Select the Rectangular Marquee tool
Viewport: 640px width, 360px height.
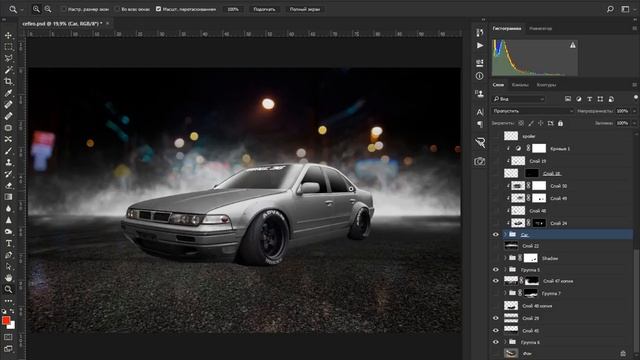tap(8, 47)
